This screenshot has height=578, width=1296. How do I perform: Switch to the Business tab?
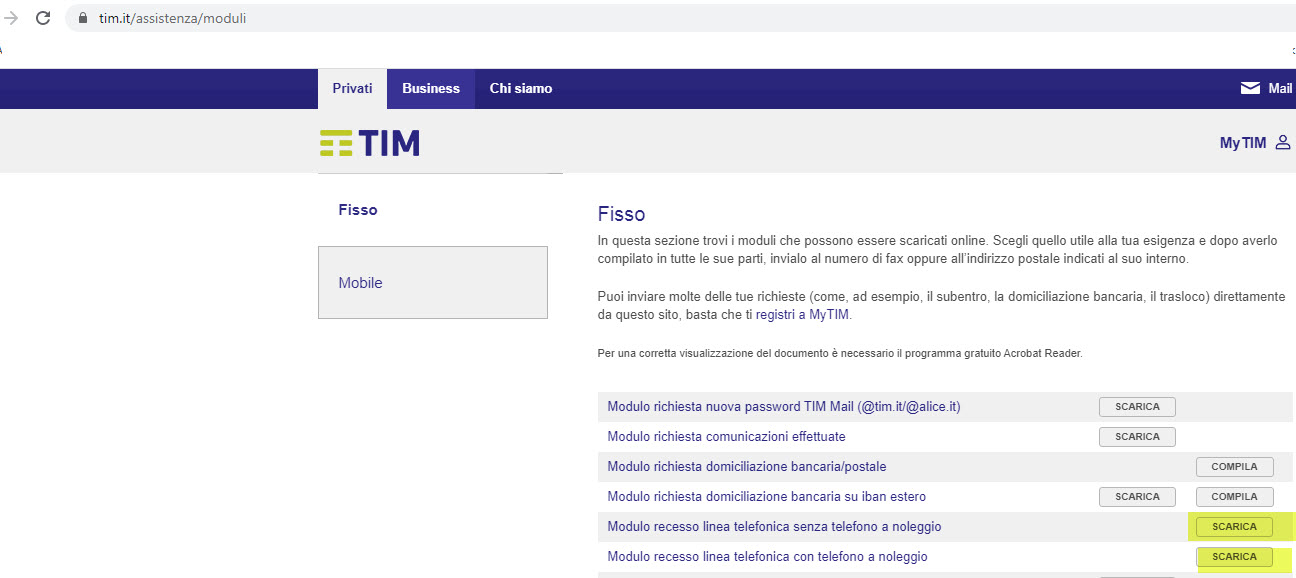pyautogui.click(x=431, y=89)
